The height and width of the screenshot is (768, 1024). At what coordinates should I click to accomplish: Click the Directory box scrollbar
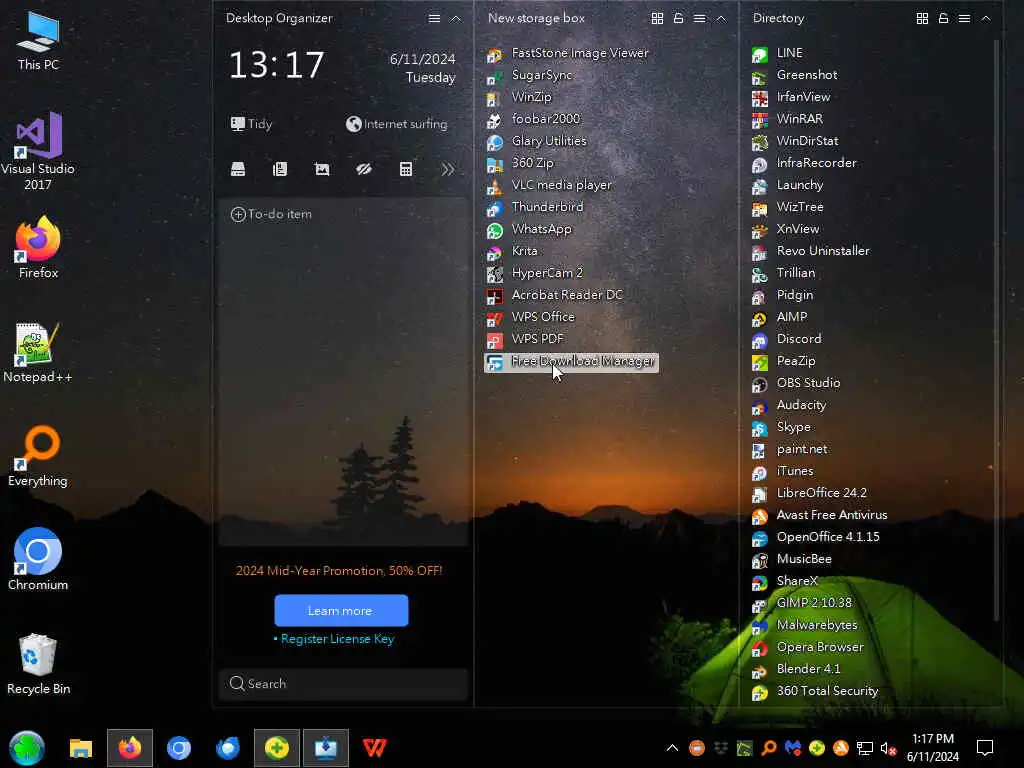point(996,330)
